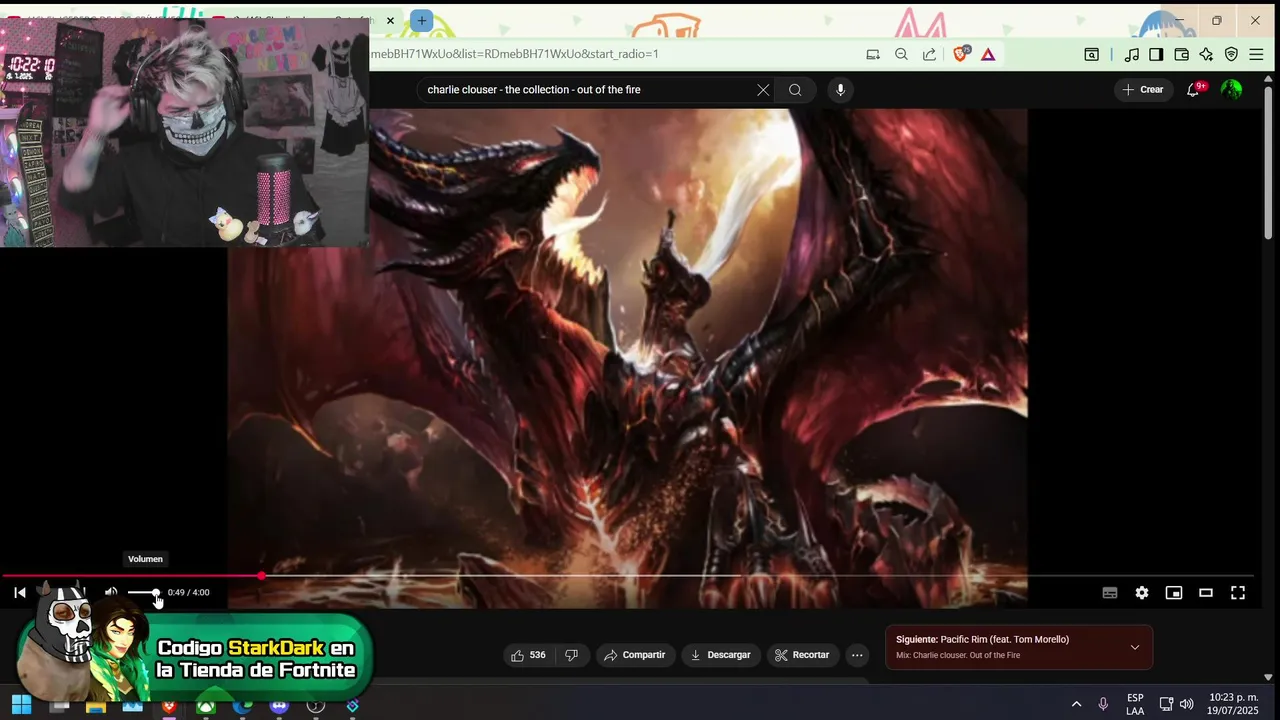Open the taskbar sound volume icon

[x=1187, y=705]
